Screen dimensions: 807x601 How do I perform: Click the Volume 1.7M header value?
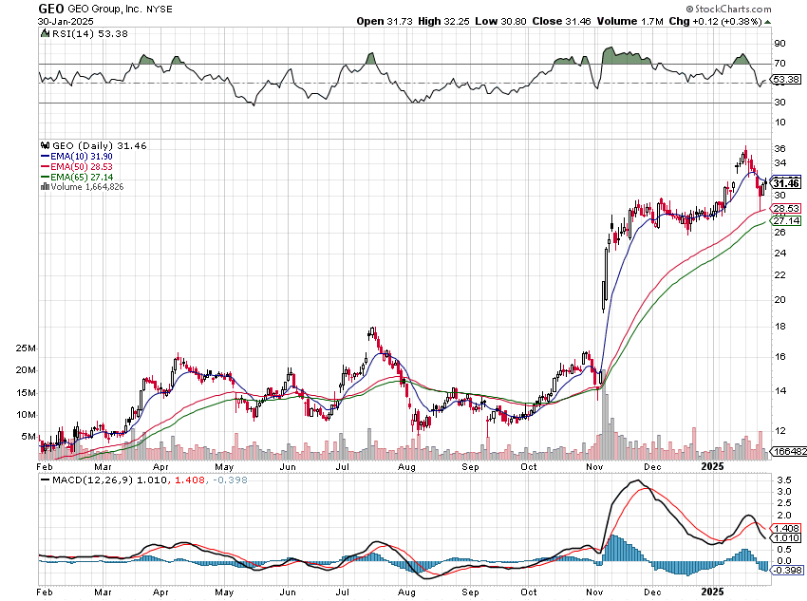630,22
